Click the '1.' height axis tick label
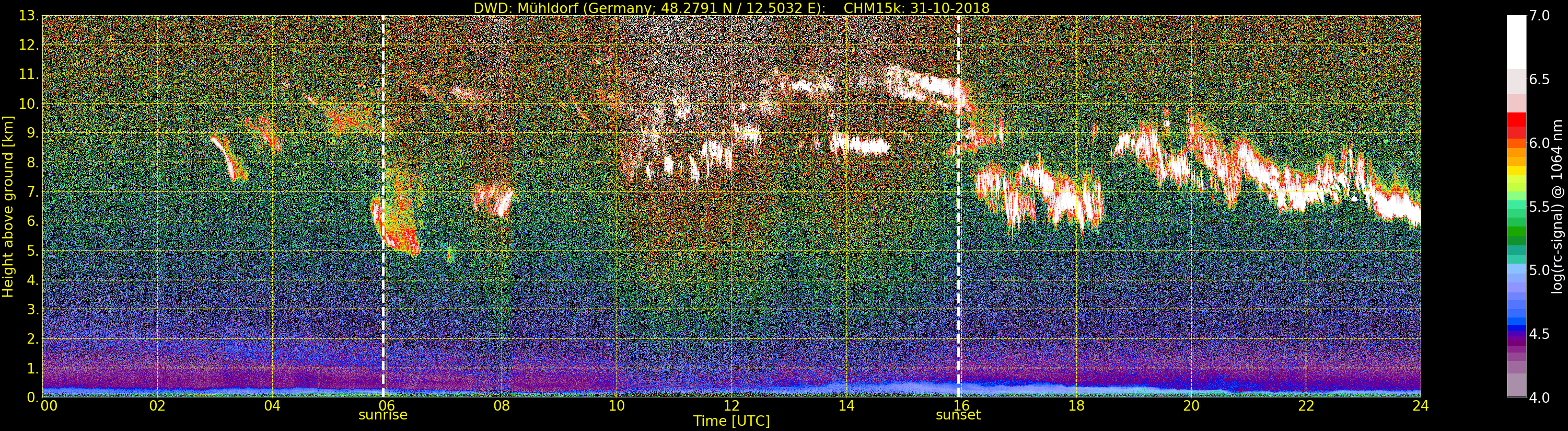1568x431 pixels. (x=32, y=368)
